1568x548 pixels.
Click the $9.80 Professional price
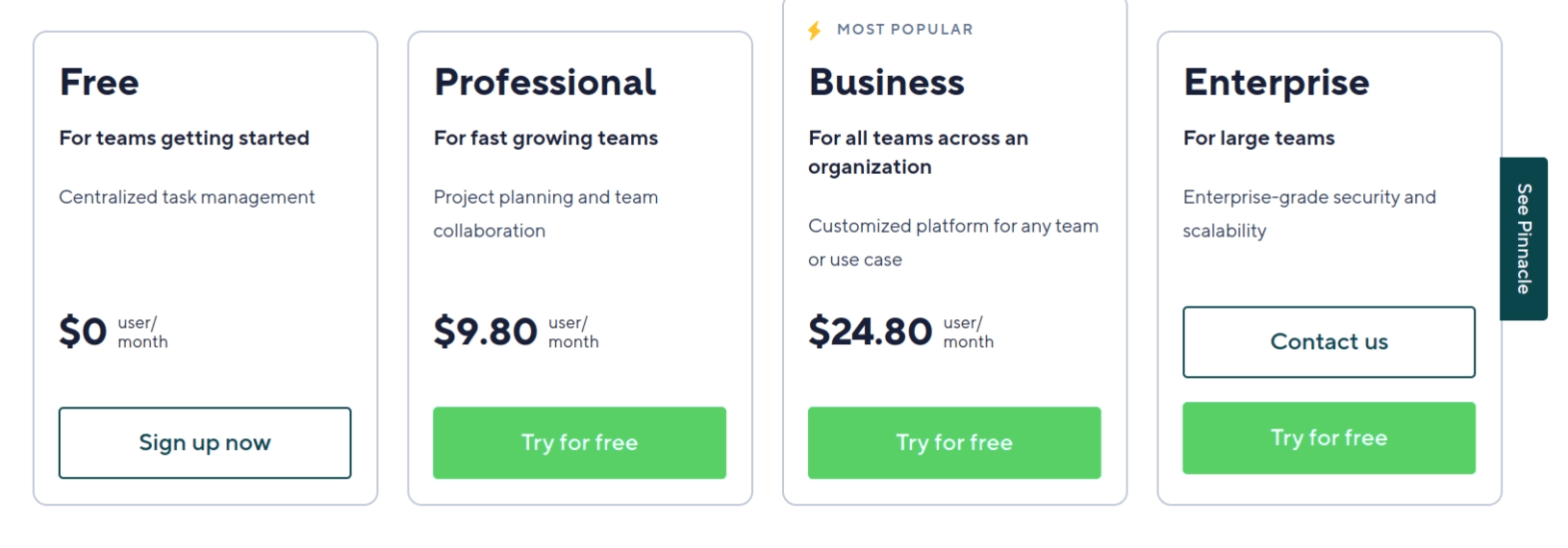coord(485,332)
